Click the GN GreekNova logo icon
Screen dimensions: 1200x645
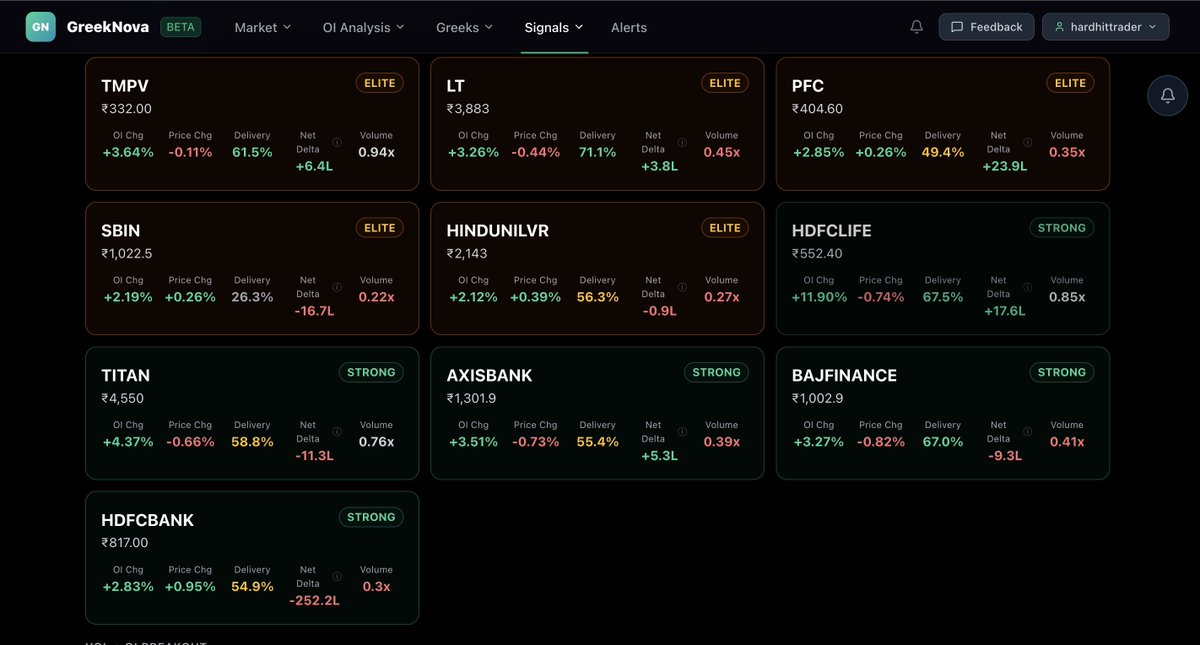[41, 27]
